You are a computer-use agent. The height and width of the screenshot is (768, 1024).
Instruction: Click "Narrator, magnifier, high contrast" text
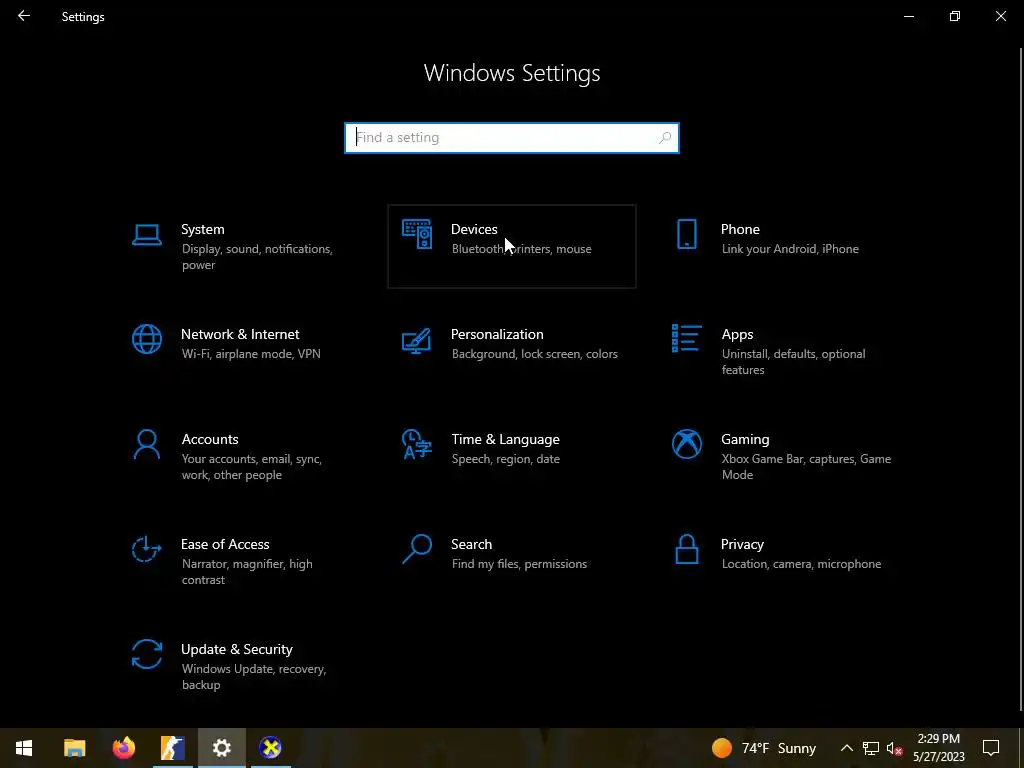247,571
